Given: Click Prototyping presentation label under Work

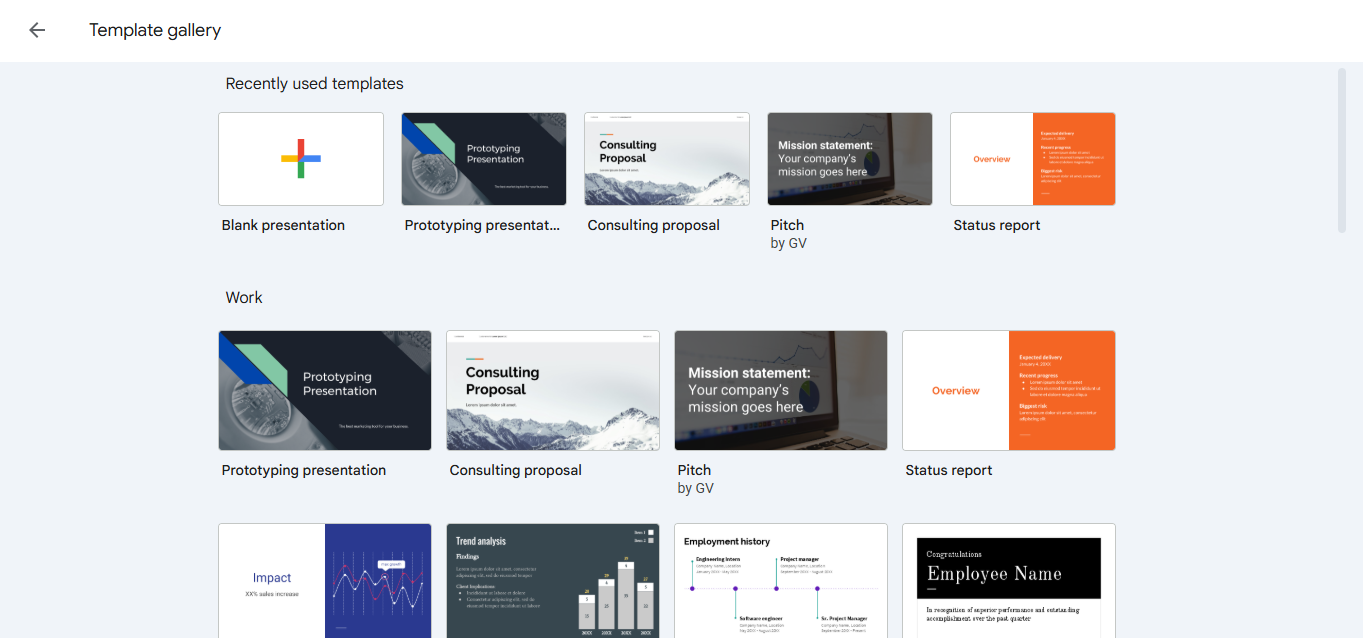Looking at the screenshot, I should tap(304, 470).
